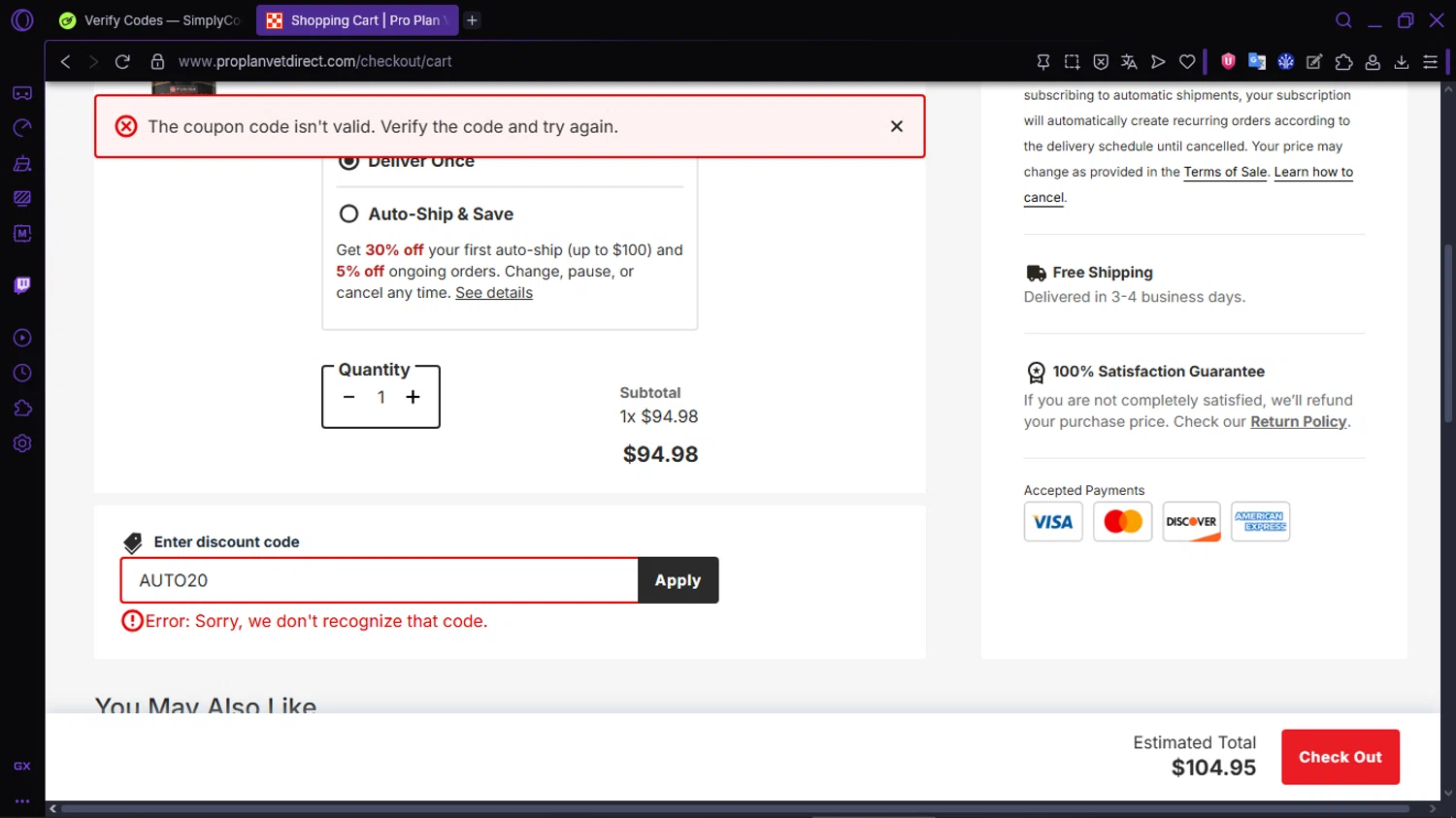Open the Easy Setup sliders icon
Viewport: 1456px width, 818px height.
tap(1430, 61)
